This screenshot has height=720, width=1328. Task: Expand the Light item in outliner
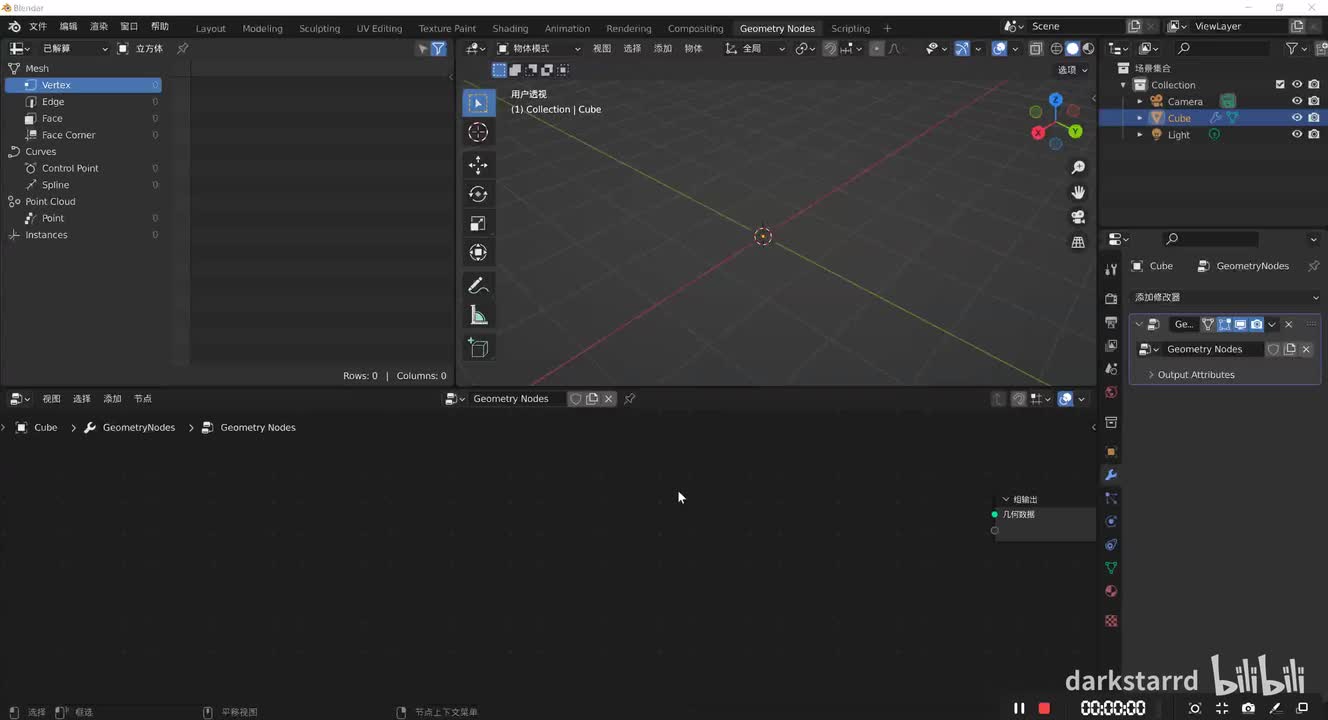click(1140, 135)
